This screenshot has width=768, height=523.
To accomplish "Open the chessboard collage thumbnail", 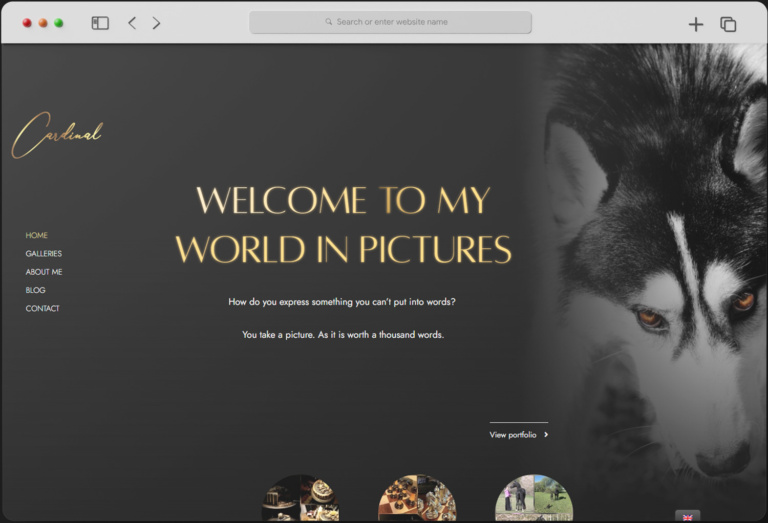I will point(417,498).
